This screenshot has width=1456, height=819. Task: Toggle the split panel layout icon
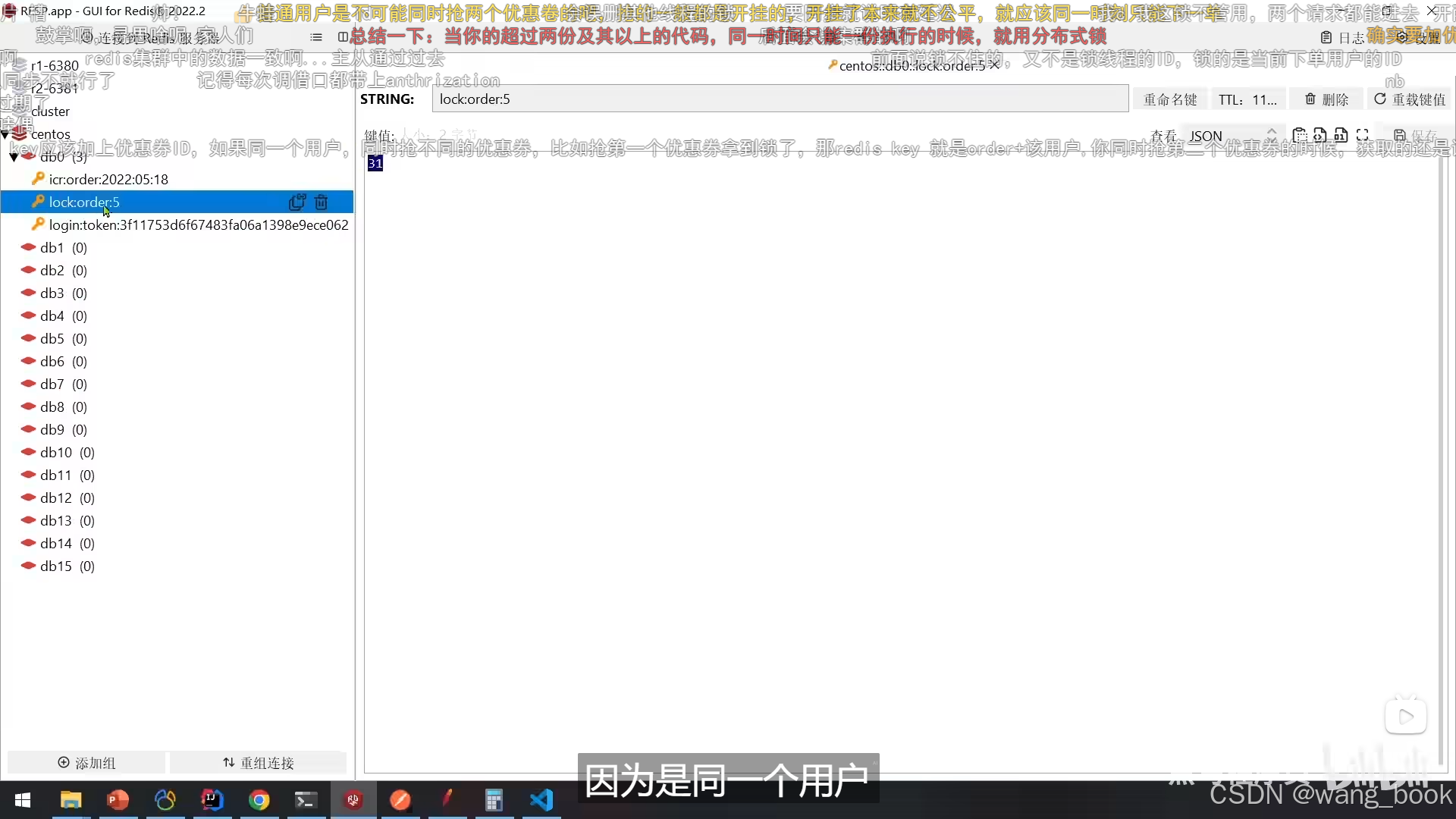tap(343, 37)
